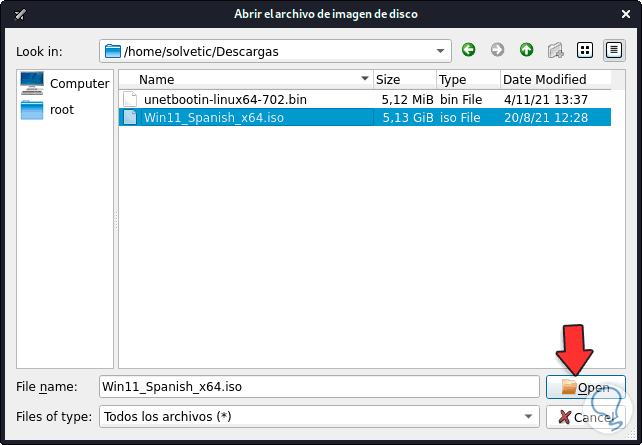The height and width of the screenshot is (445, 642).
Task: Select the file unetbootin-linux64-702.bin
Action: [225, 99]
